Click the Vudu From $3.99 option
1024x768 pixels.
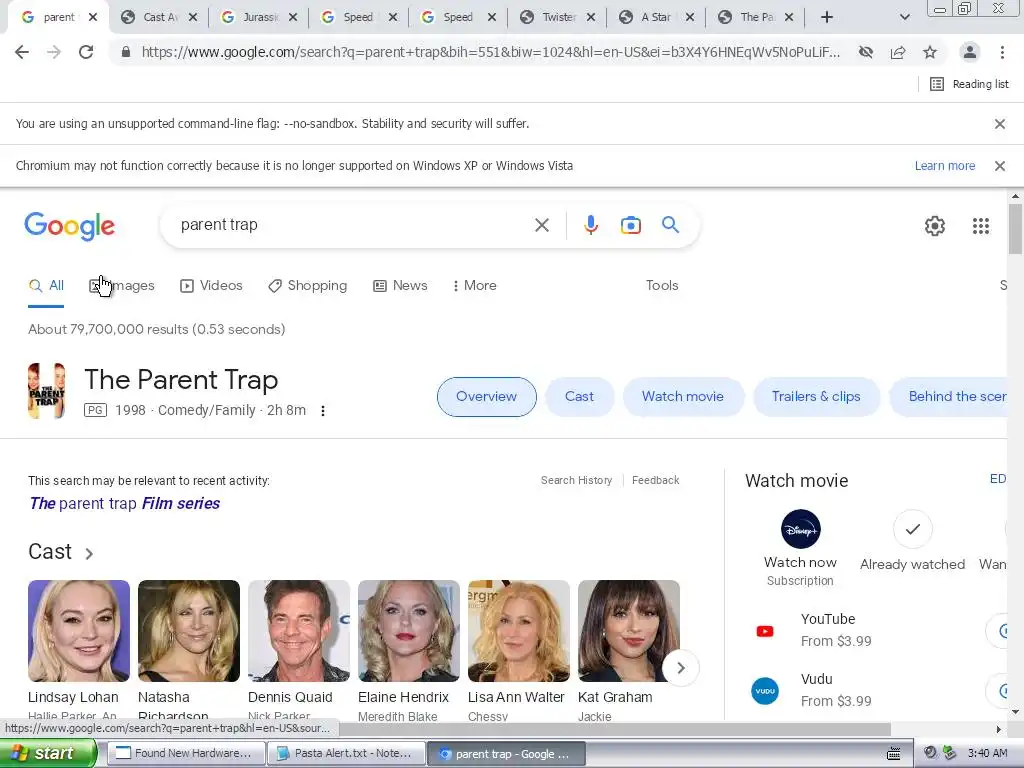pyautogui.click(x=875, y=690)
